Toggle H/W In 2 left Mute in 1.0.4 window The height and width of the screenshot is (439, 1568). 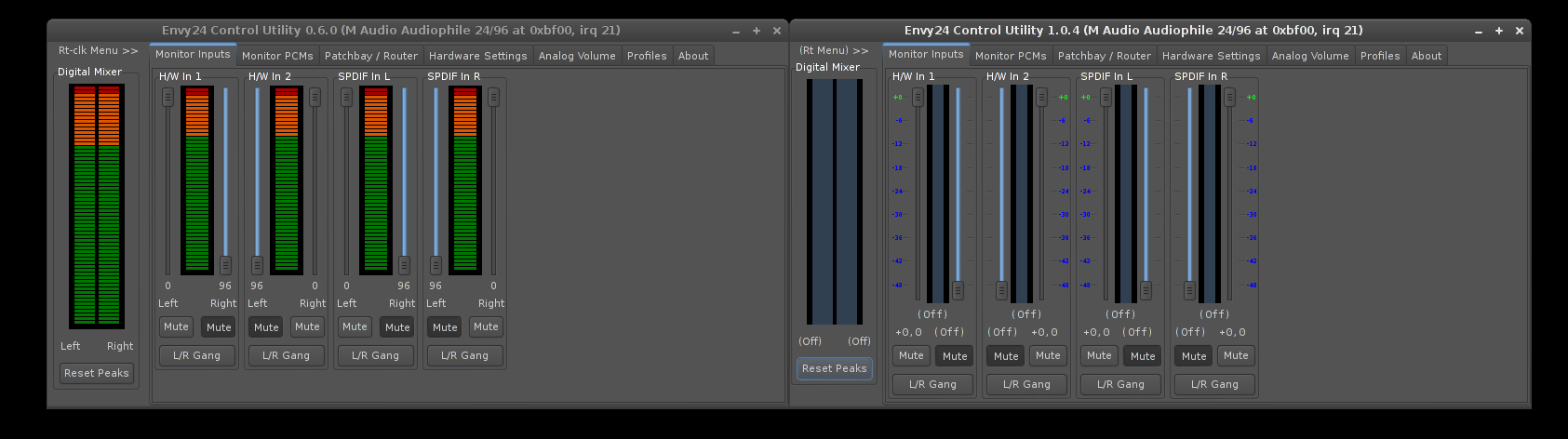[1006, 355]
